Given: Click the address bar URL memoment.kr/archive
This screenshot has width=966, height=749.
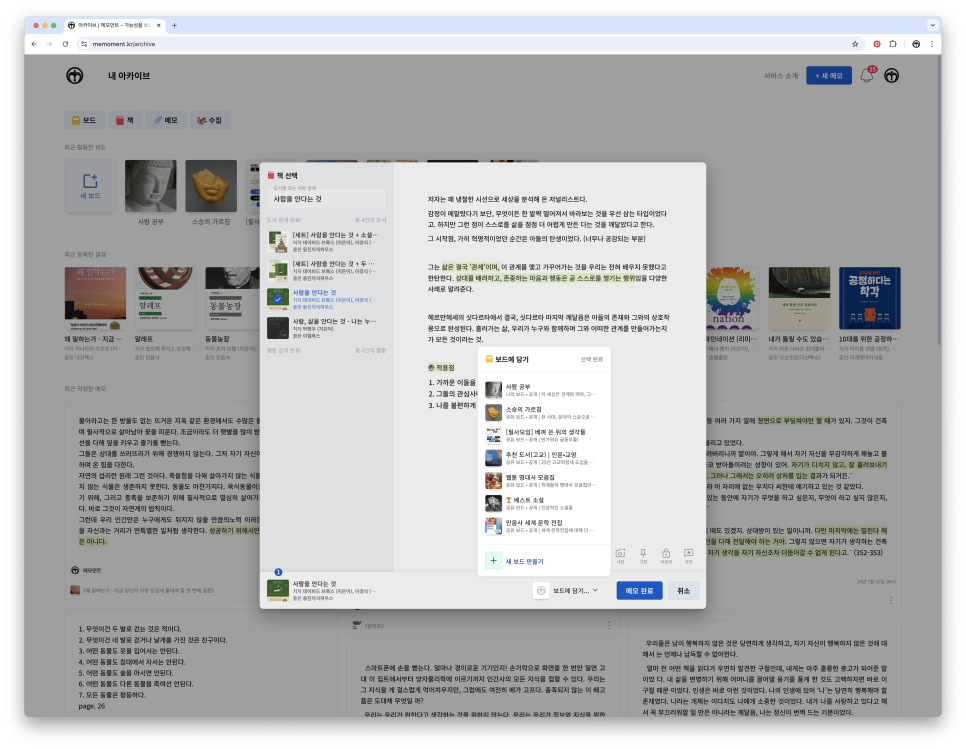Looking at the screenshot, I should click(x=124, y=44).
